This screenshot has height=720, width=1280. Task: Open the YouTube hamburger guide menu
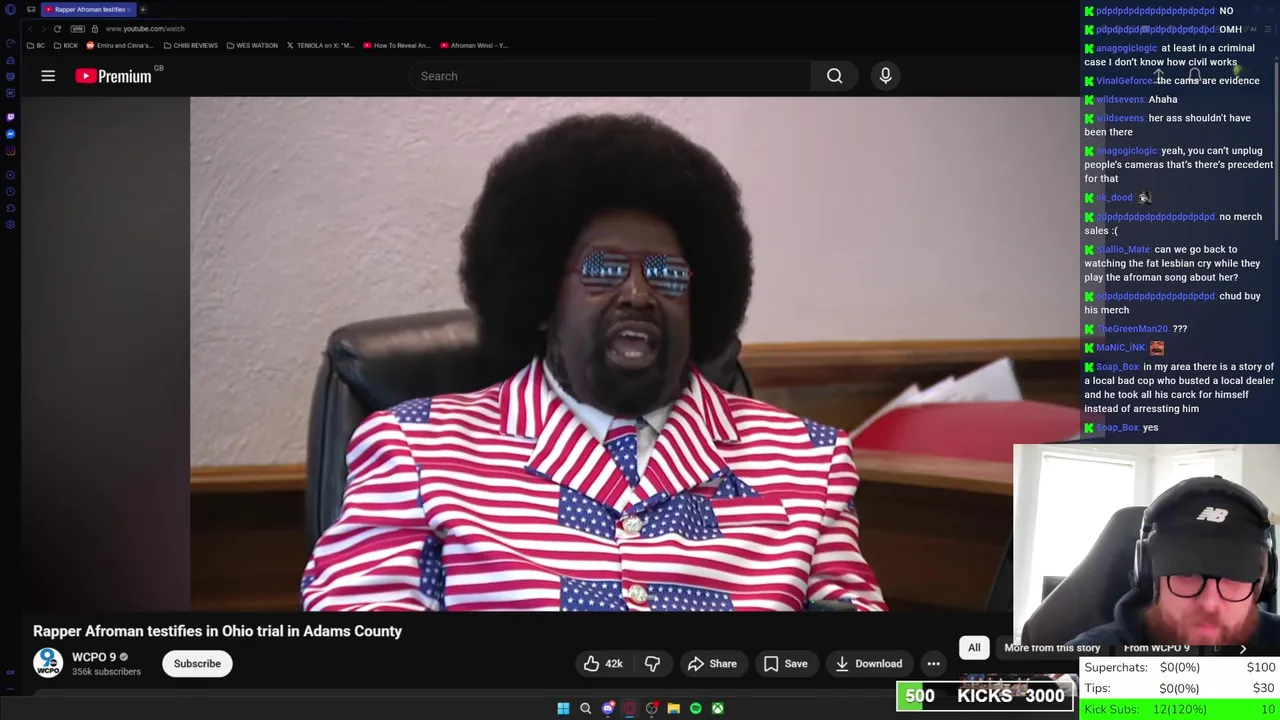pyautogui.click(x=48, y=76)
